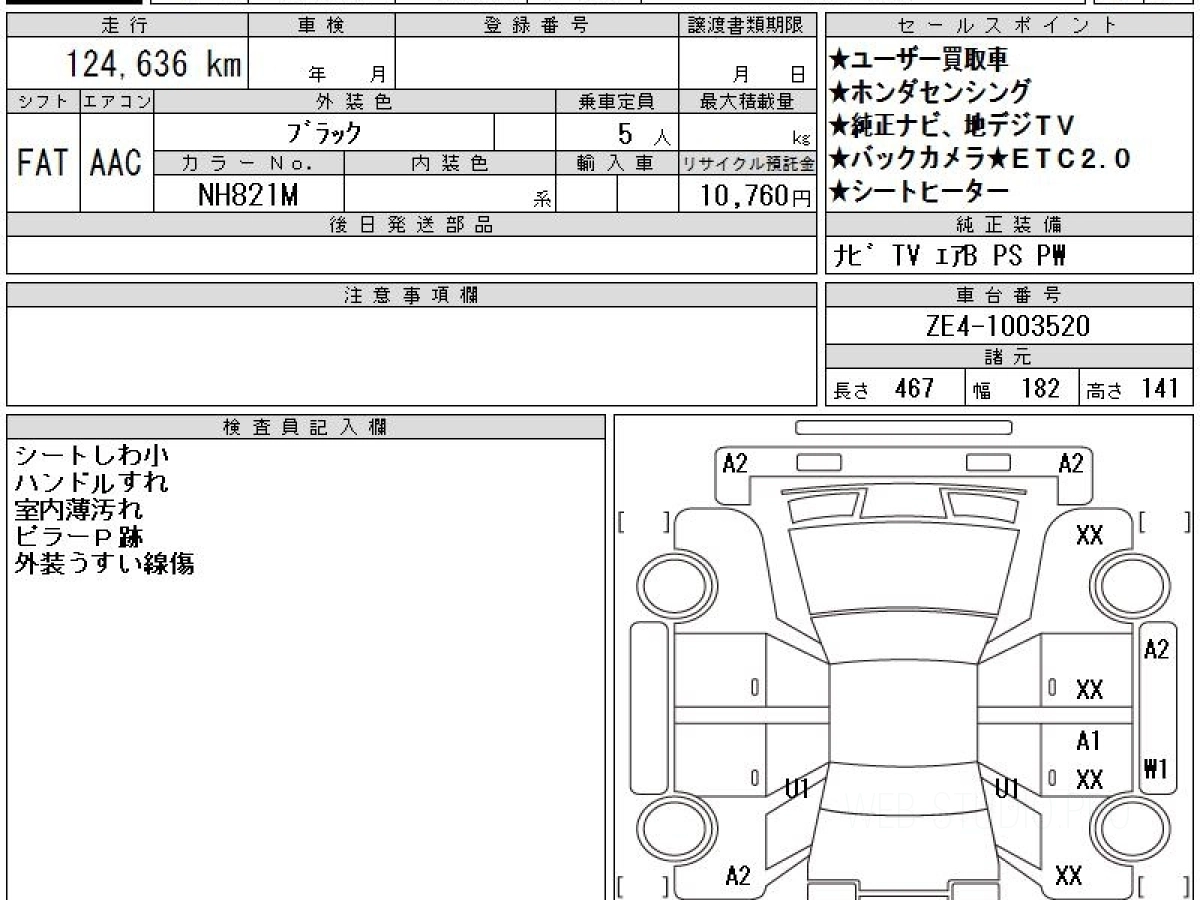
Task: Select inspector note ハンドルすれ
Action: click(x=92, y=482)
